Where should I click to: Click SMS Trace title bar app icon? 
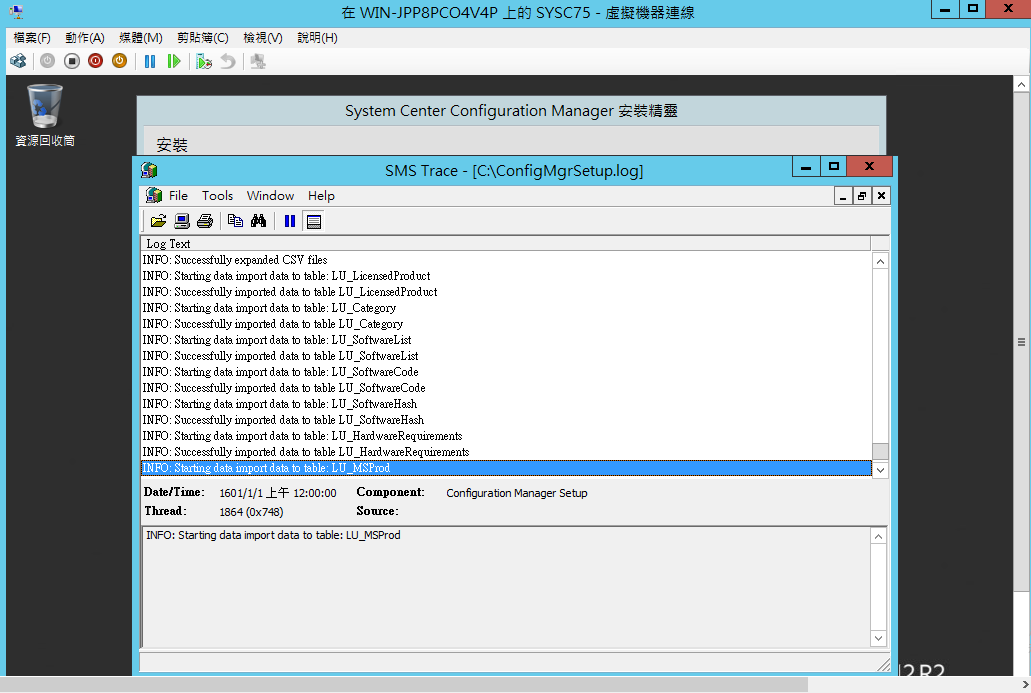(149, 170)
